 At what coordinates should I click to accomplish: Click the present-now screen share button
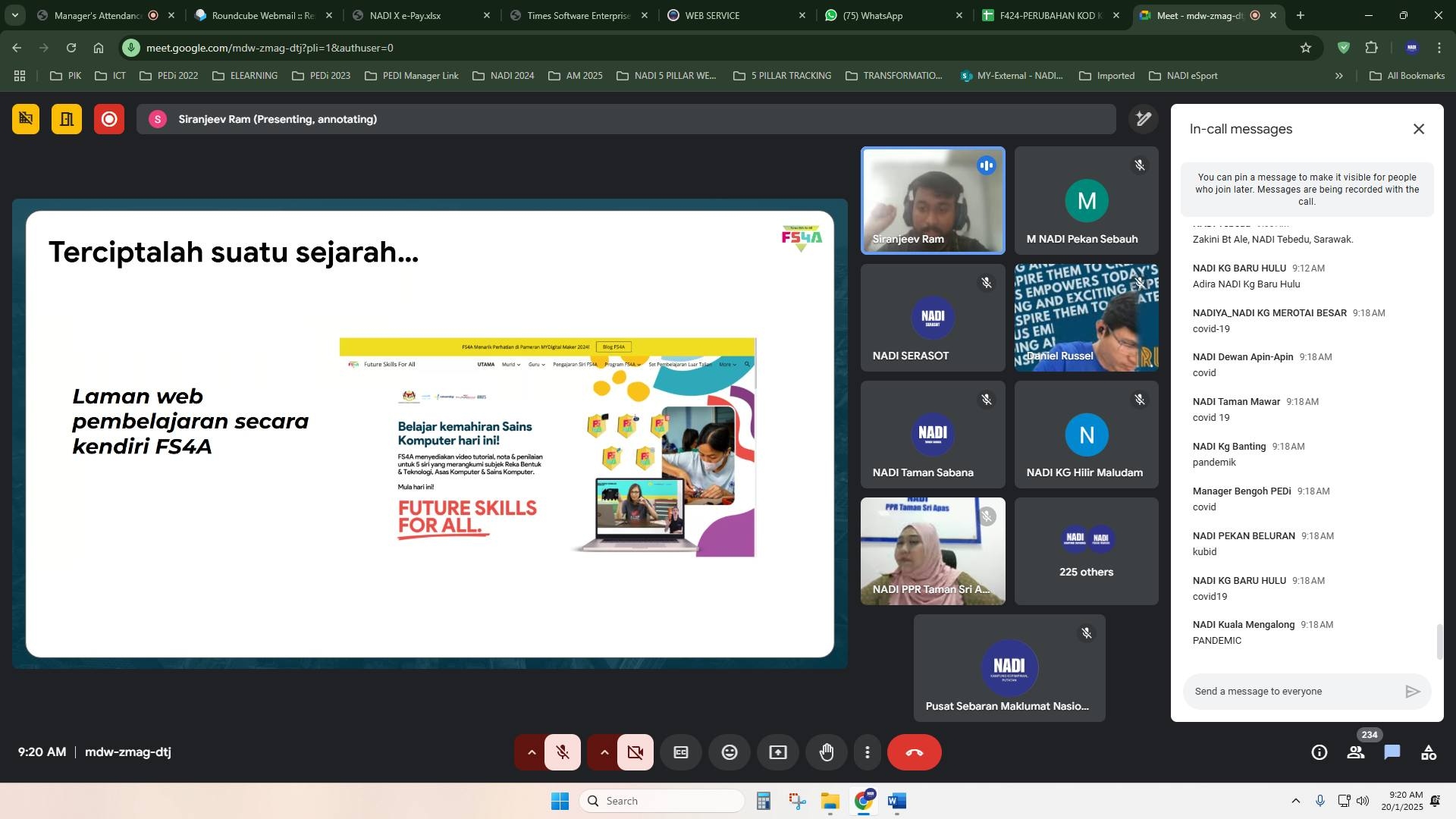778,752
